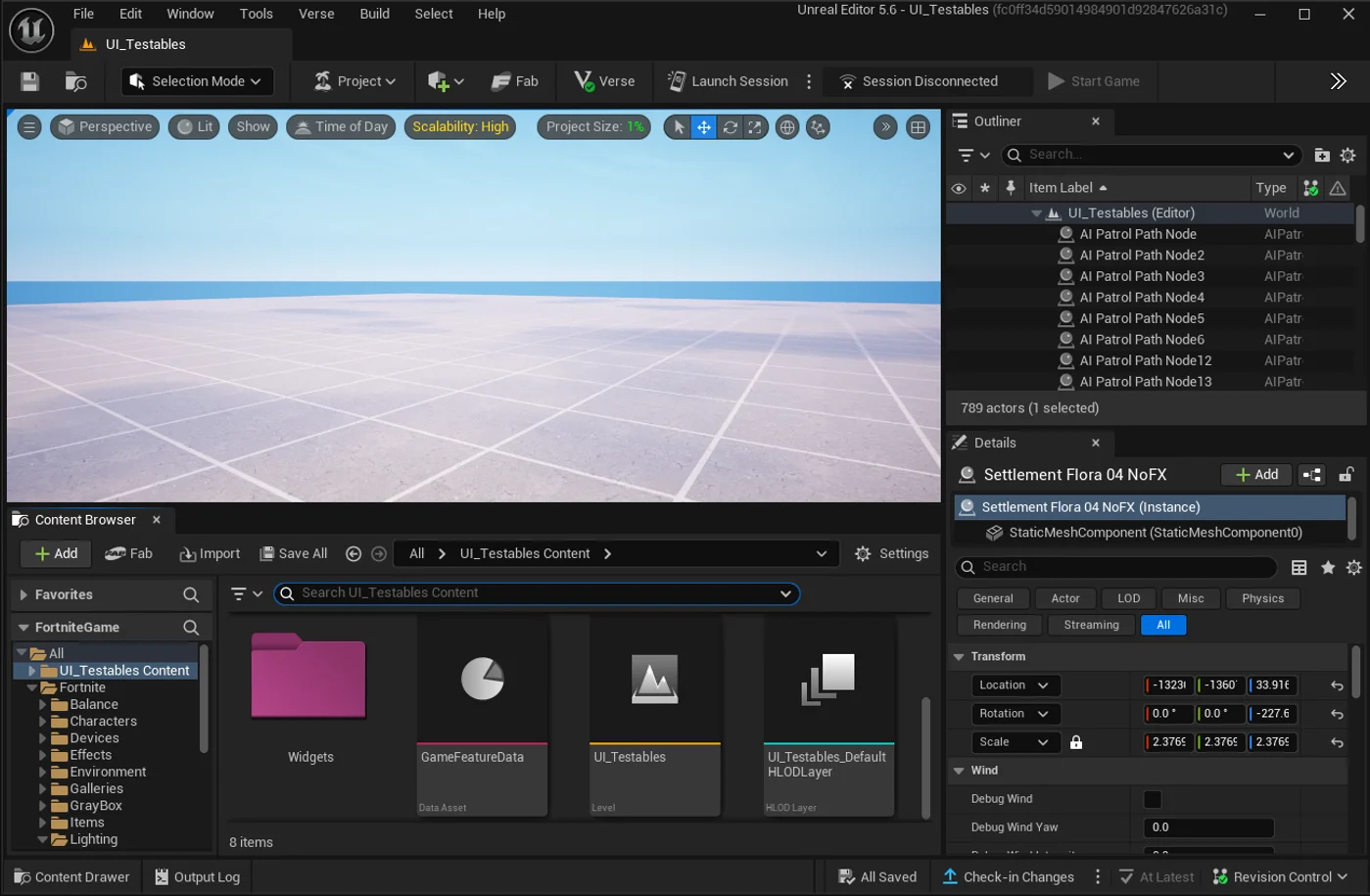Reset the Location value to default

pos(1337,685)
